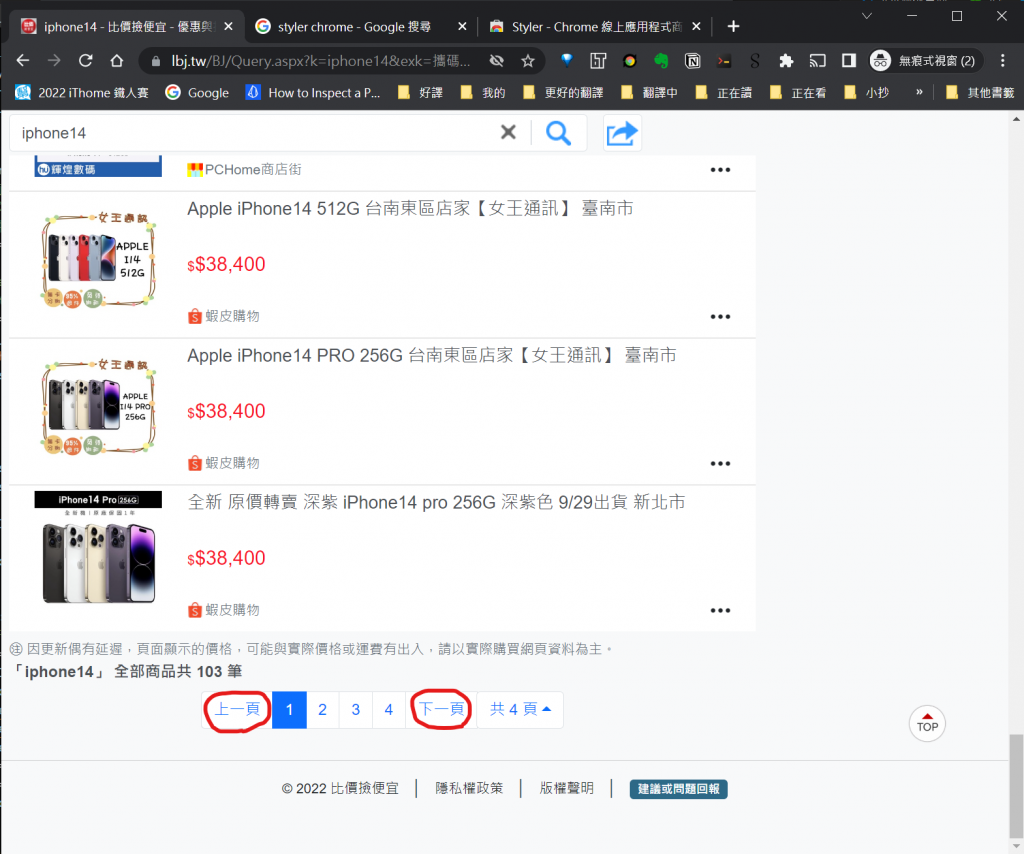Image resolution: width=1024 pixels, height=854 pixels.
Task: Open the tab search chevron
Action: (867, 16)
